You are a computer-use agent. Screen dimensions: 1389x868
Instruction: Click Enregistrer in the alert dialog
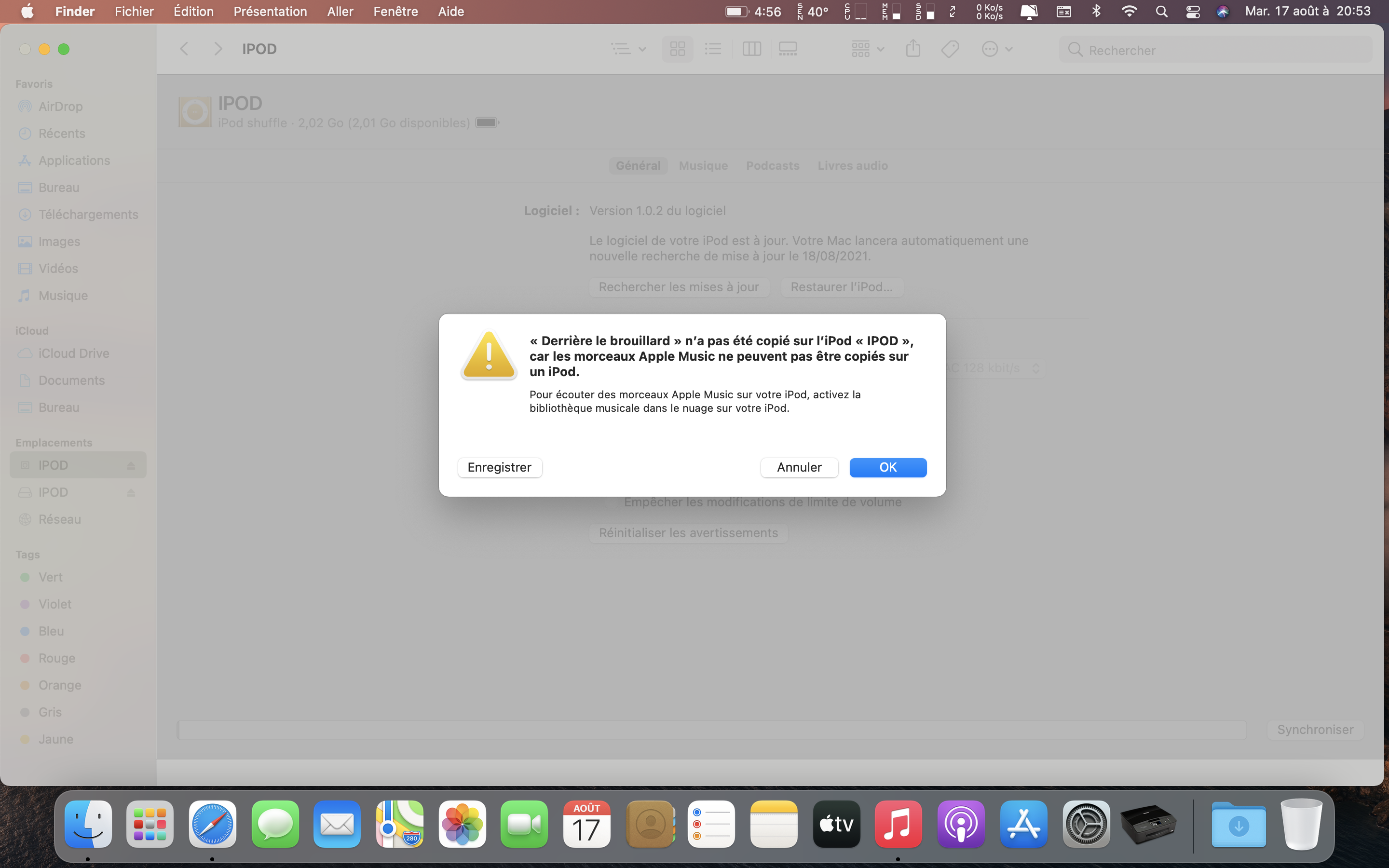(499, 467)
